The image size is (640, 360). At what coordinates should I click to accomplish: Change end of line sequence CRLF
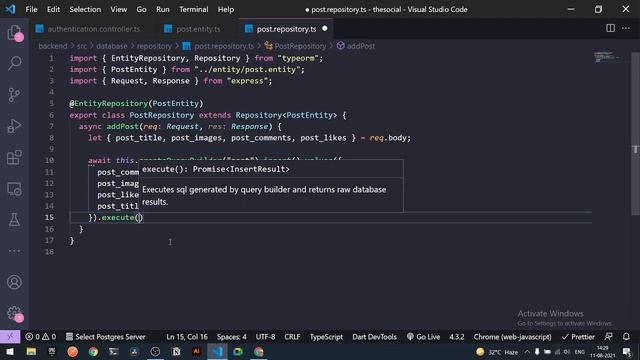click(292, 337)
